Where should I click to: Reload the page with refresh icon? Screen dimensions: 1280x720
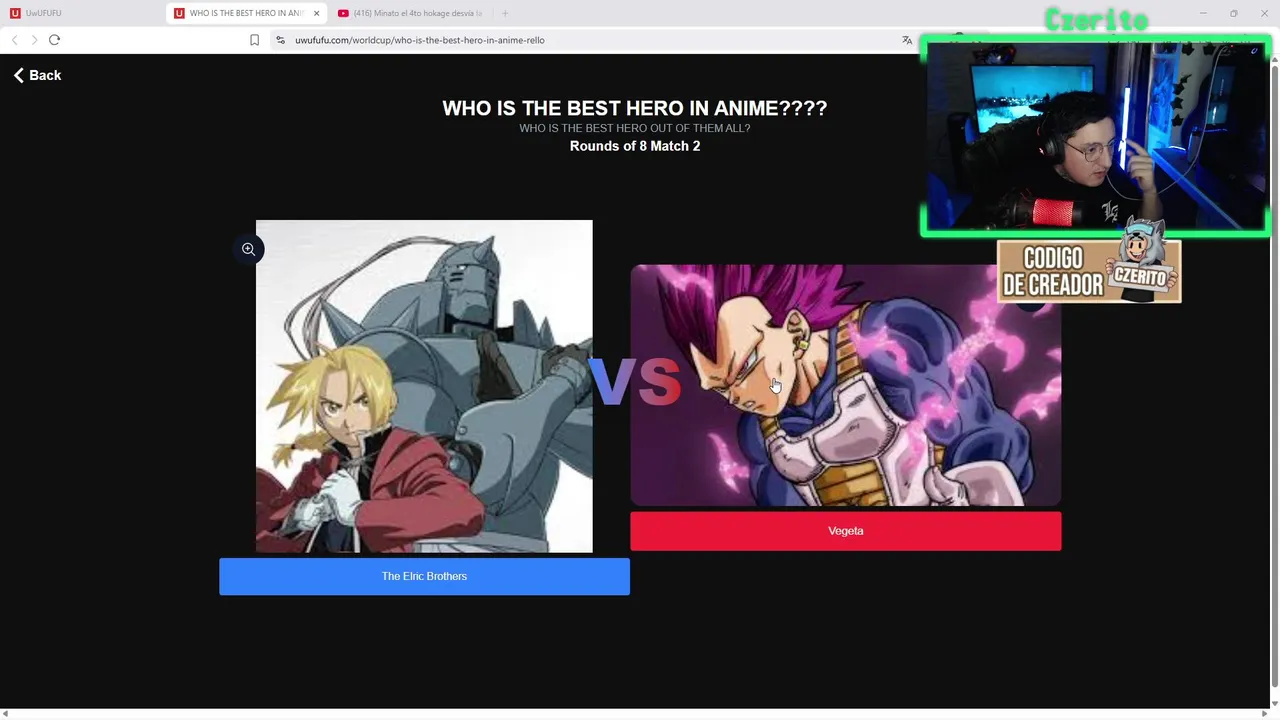click(54, 40)
